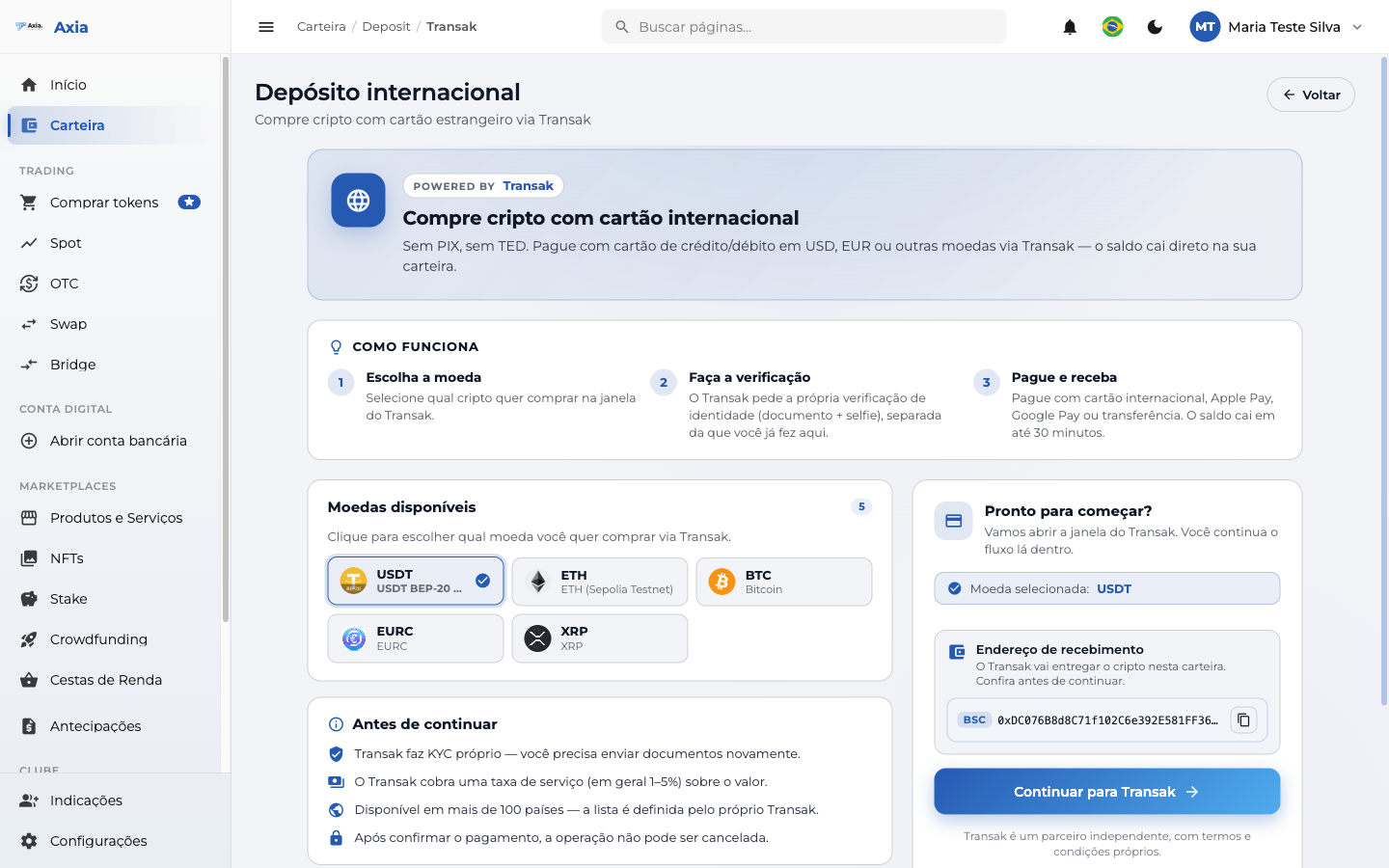Screen dimensions: 1389x868
Task: Click the USDT selected checkmark badge
Action: point(482,581)
